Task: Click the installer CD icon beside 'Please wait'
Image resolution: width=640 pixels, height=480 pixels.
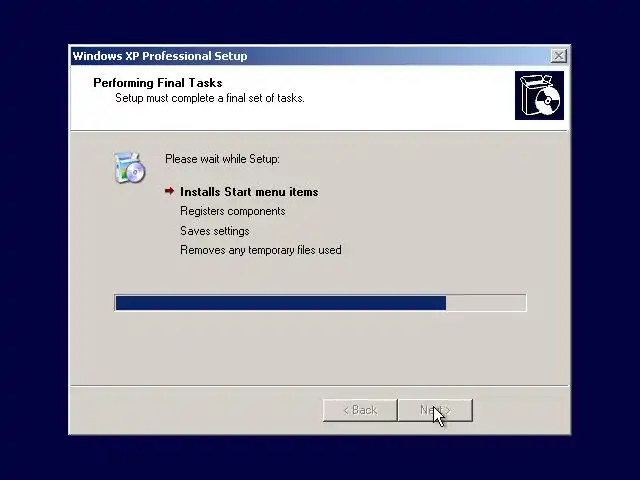Action: tap(129, 167)
